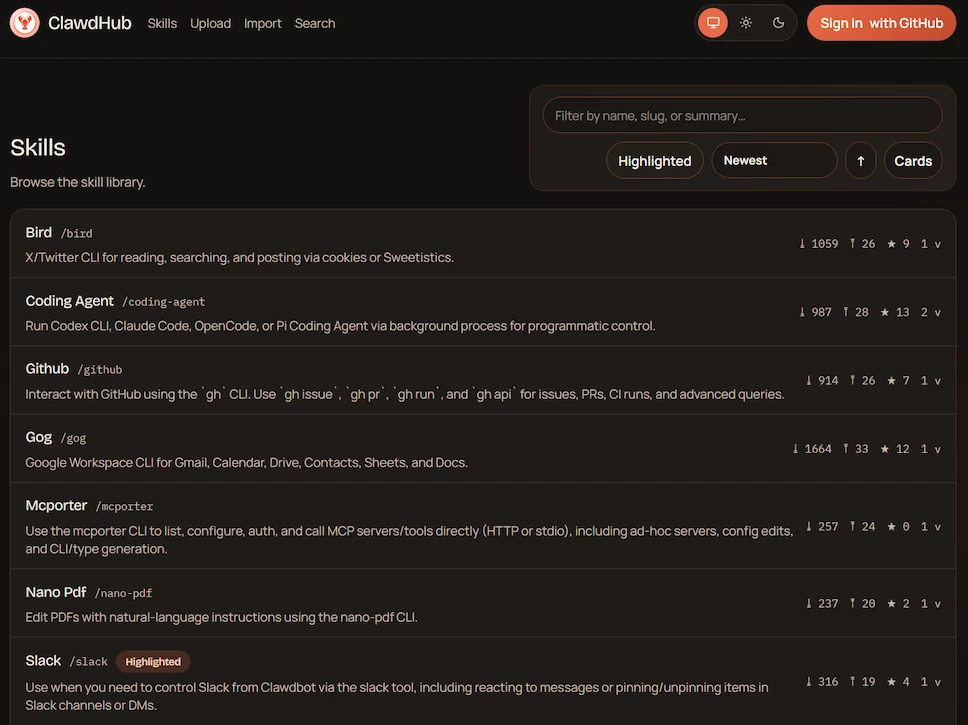968x725 pixels.
Task: Switch to dark theme moon icon
Action: coord(779,23)
